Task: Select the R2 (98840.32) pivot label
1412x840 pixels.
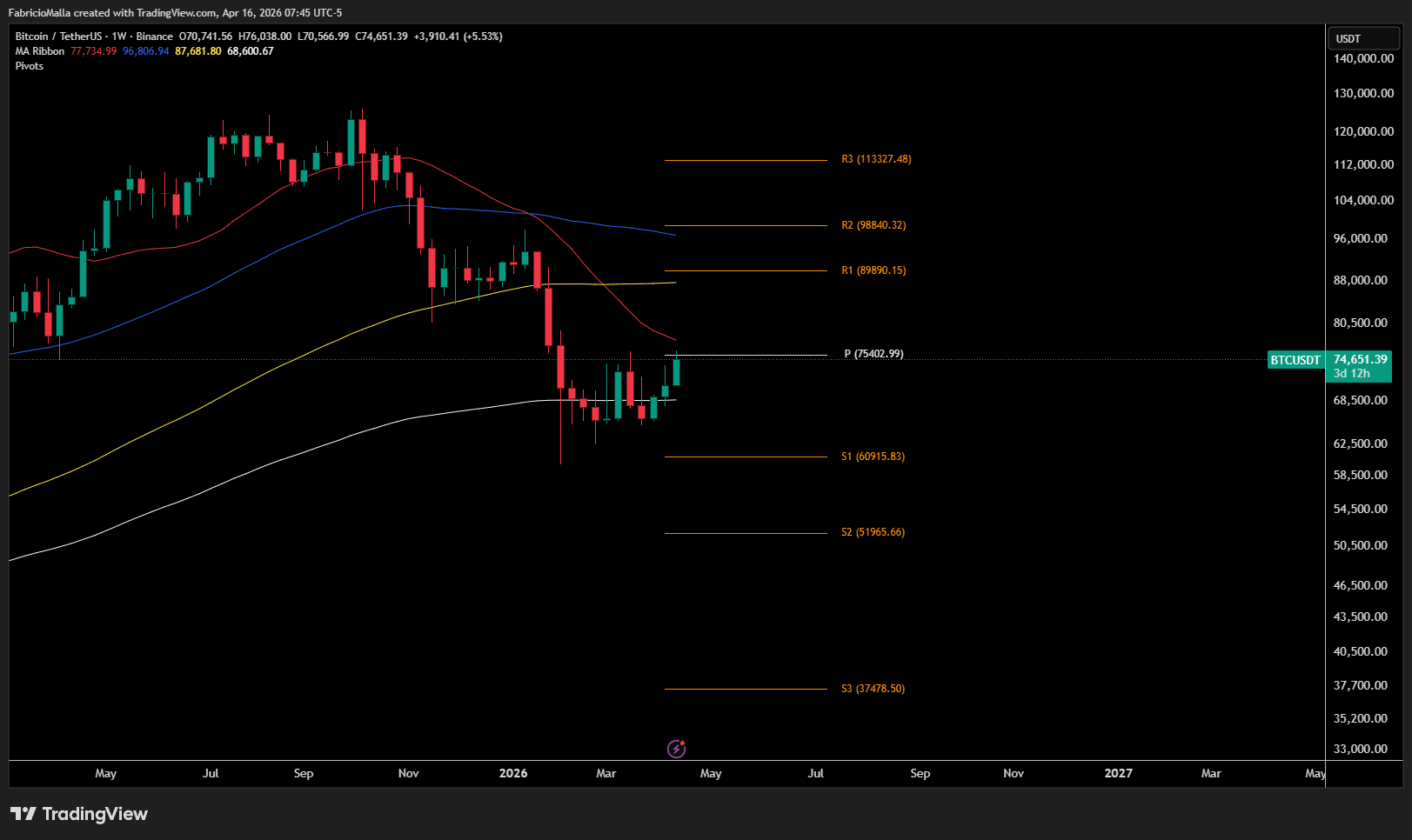Action: 873,225
